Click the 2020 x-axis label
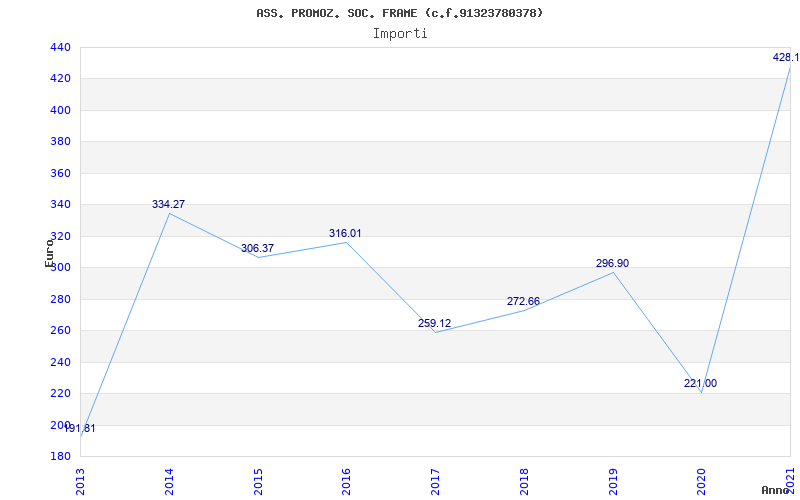This screenshot has width=800, height=500. point(702,482)
